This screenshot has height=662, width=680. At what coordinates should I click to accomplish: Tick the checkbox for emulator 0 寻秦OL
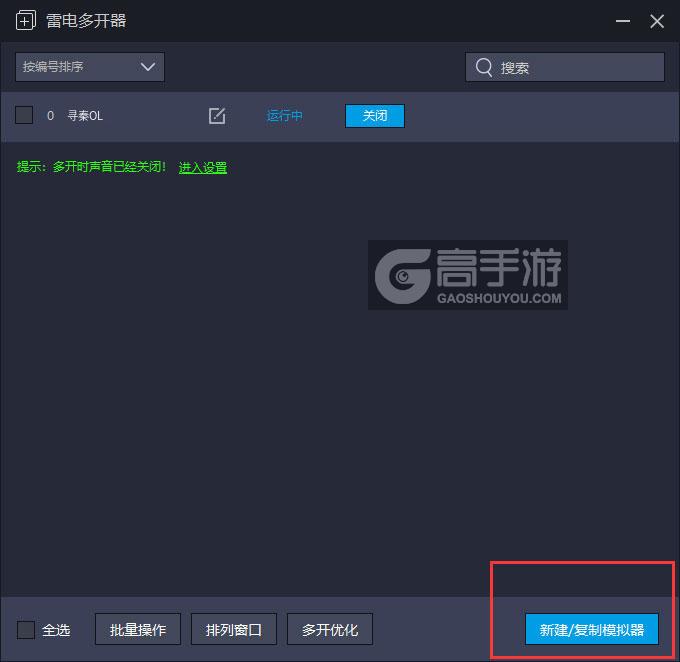pyautogui.click(x=24, y=115)
